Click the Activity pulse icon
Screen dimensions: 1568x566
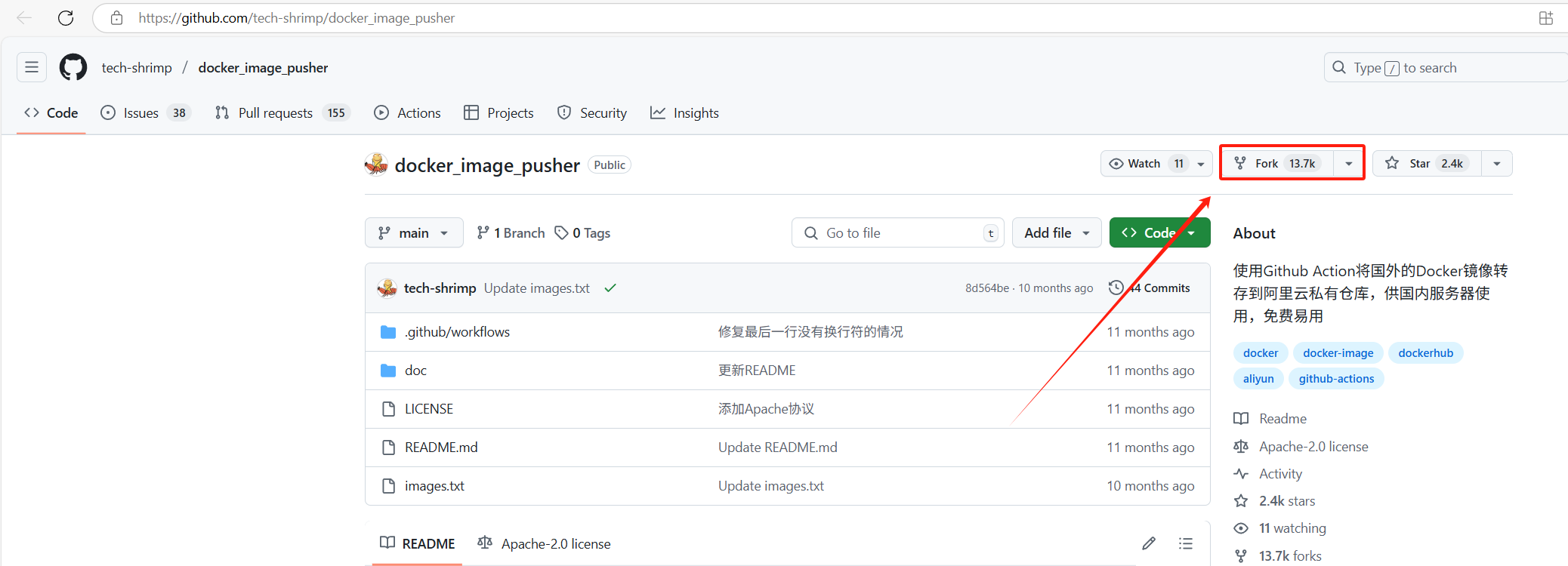coord(1241,474)
